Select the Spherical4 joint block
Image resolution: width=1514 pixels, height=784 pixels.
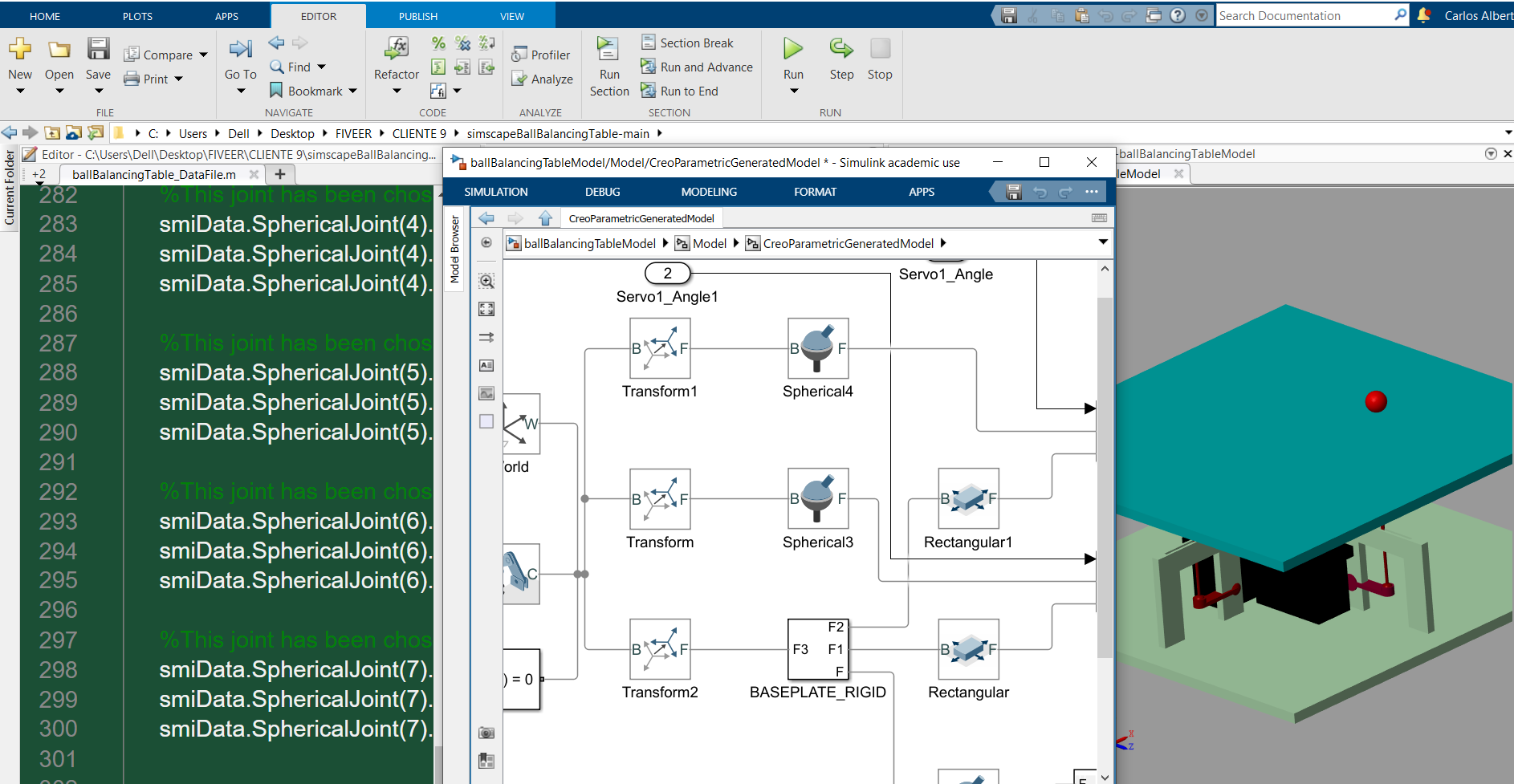818,348
